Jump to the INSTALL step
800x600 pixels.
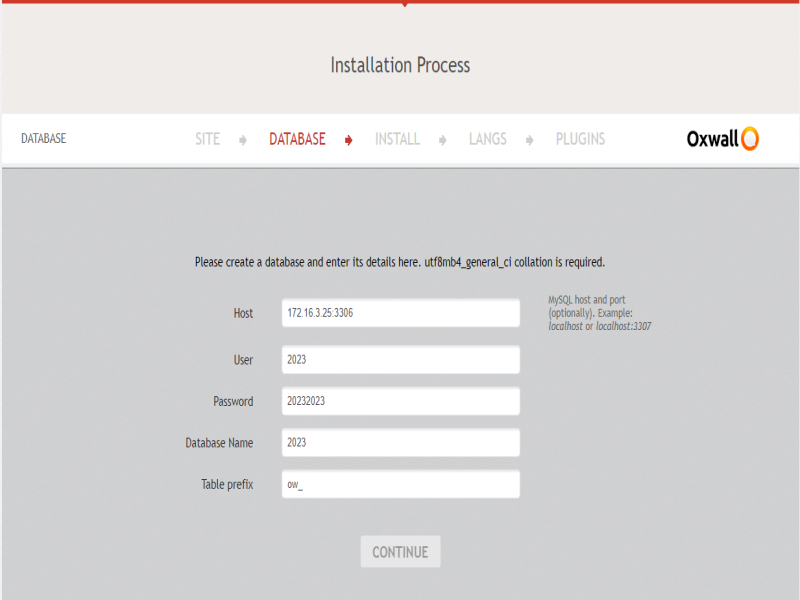tap(397, 139)
